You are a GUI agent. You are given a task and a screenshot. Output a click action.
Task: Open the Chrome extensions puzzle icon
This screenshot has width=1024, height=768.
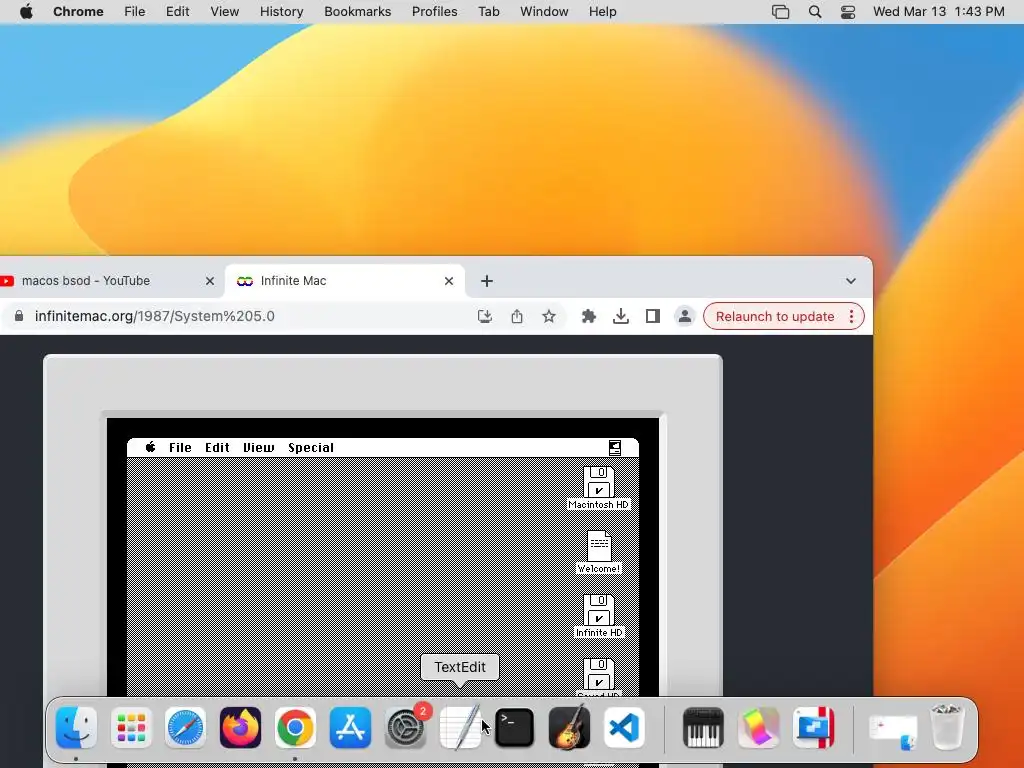pyautogui.click(x=588, y=316)
